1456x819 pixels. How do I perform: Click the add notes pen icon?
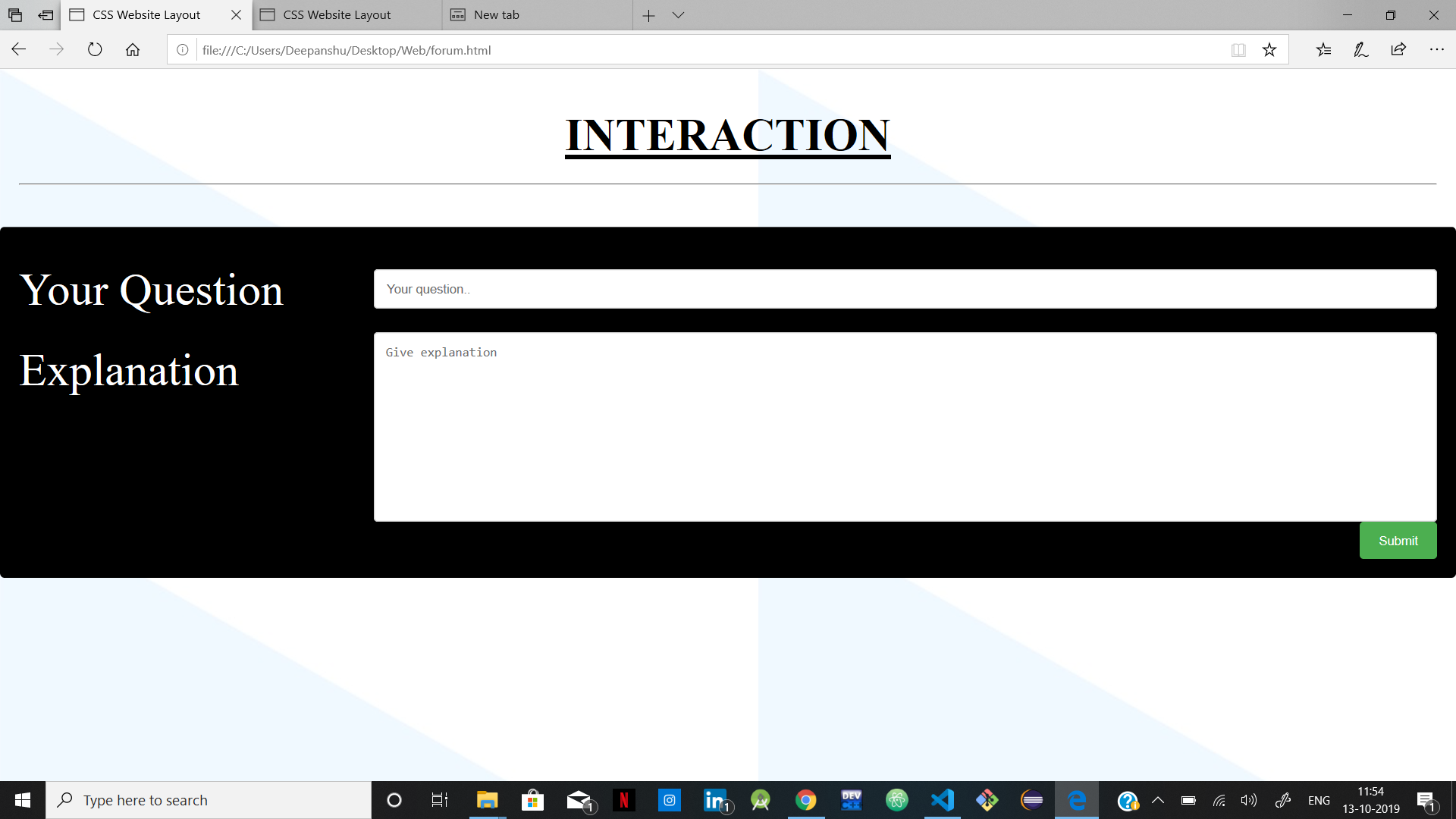(x=1361, y=50)
